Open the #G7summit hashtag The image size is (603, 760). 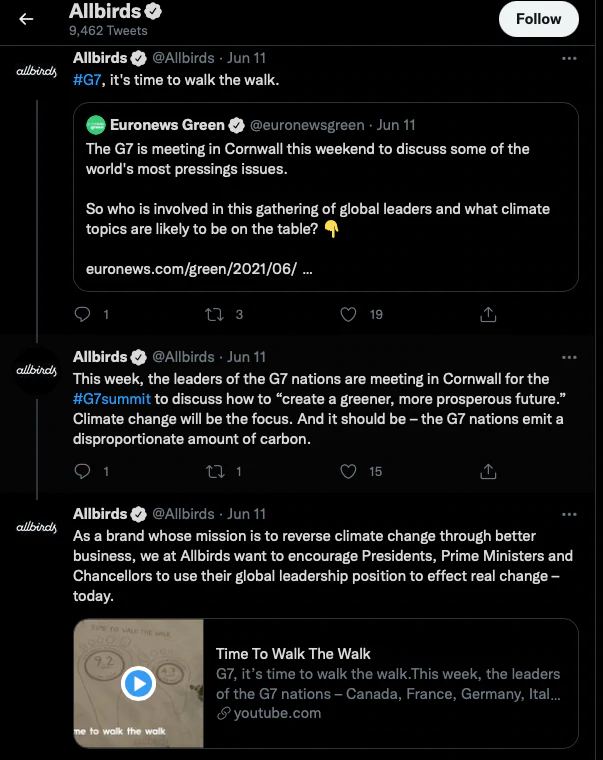[112, 398]
